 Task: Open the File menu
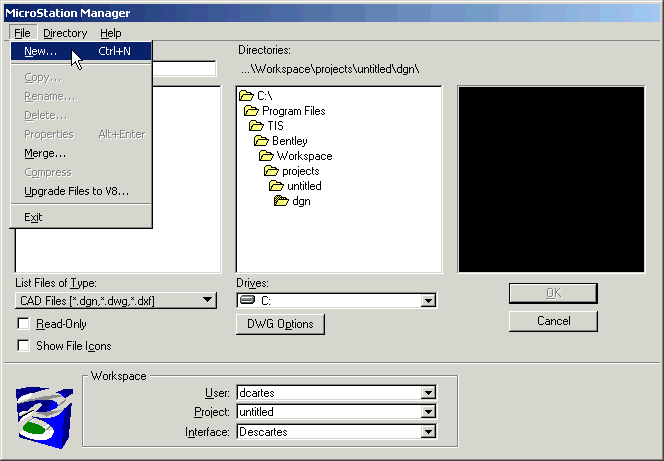coord(22,33)
